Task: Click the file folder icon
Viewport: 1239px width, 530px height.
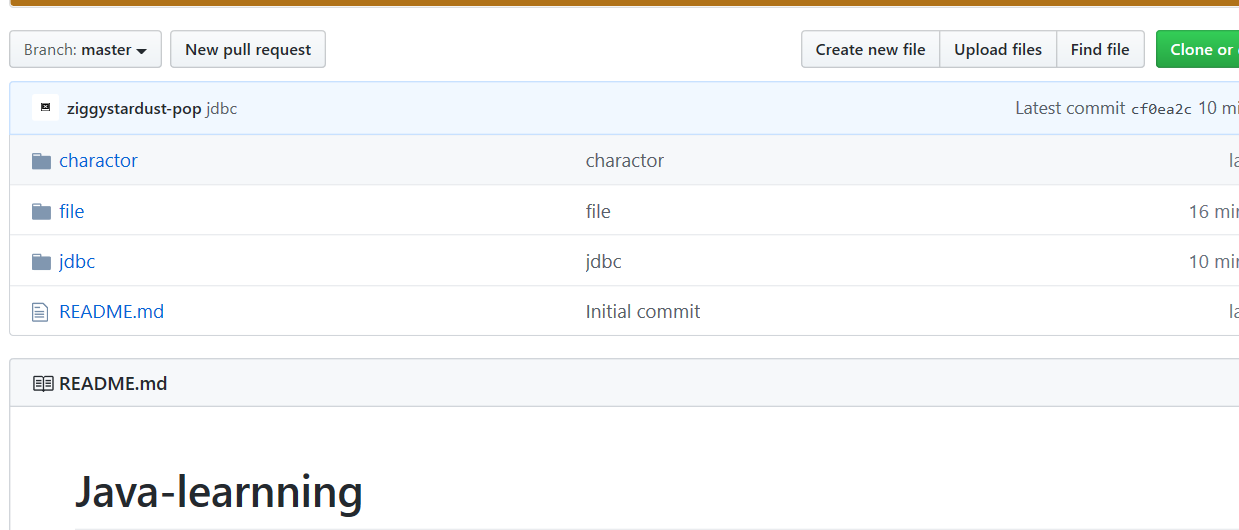Action: (41, 211)
